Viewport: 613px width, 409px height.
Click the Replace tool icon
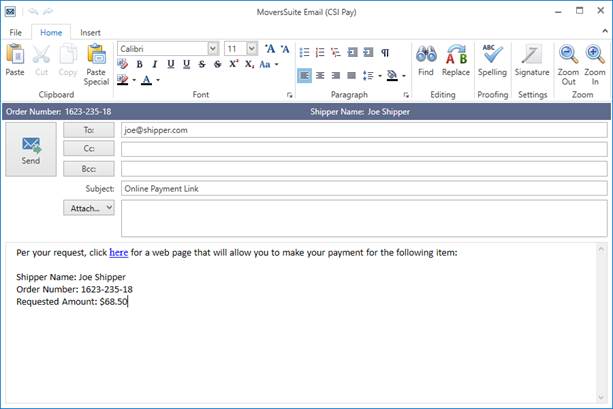pyautogui.click(x=456, y=59)
